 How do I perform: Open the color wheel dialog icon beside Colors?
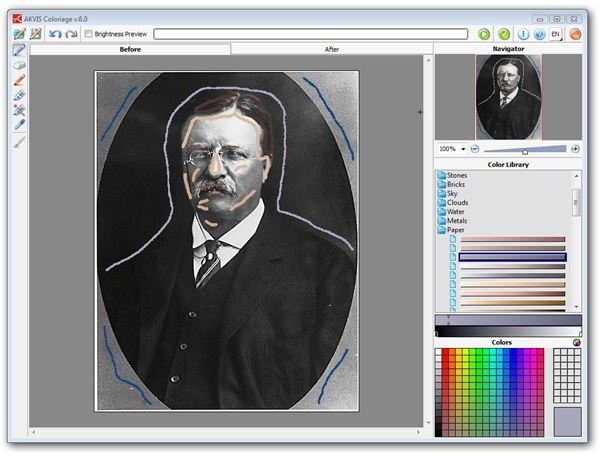(x=577, y=342)
